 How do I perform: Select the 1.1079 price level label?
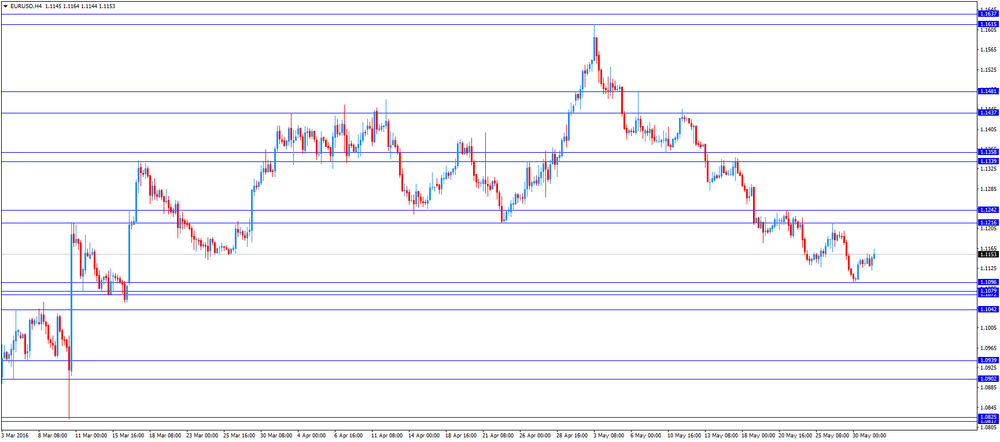pos(987,290)
